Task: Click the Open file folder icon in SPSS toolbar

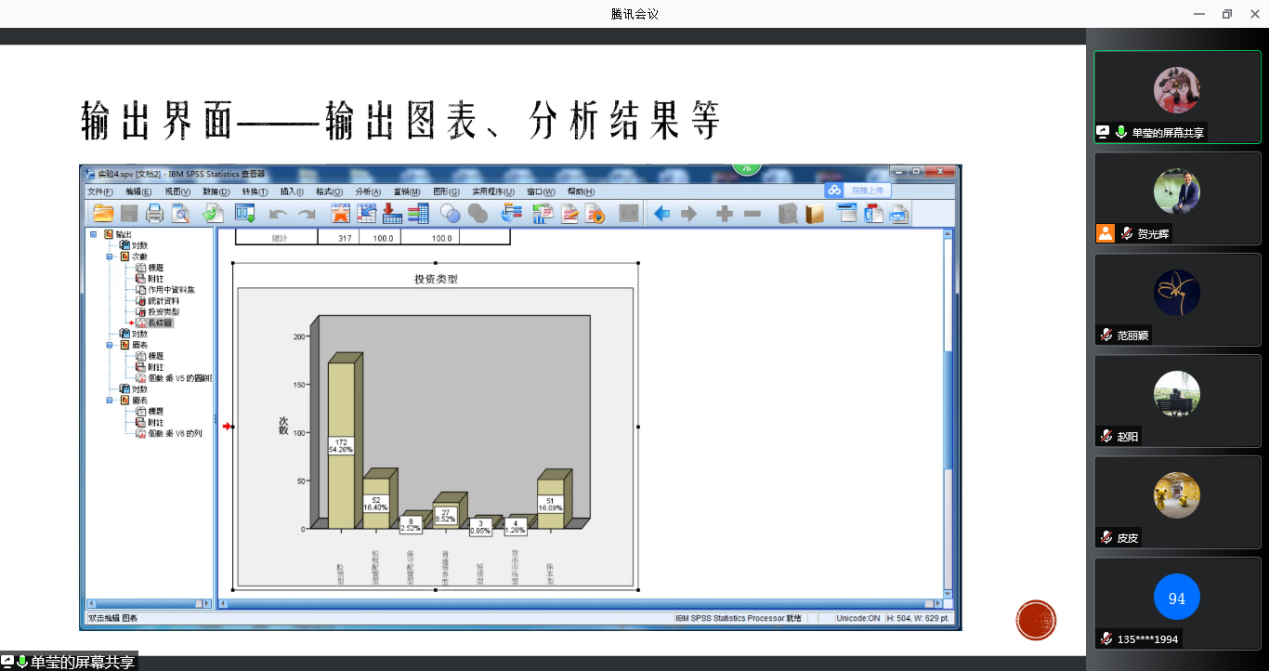Action: (102, 213)
